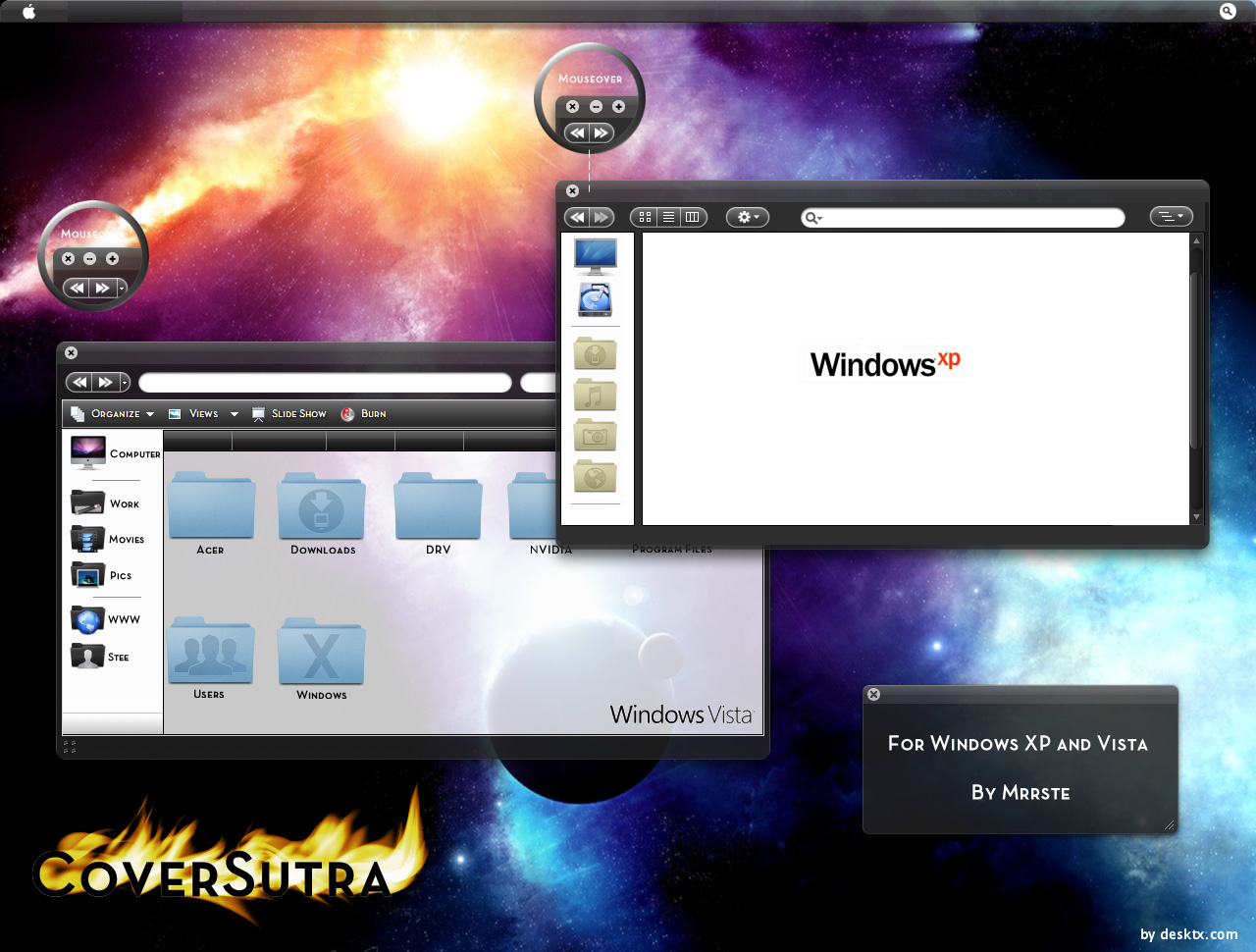This screenshot has width=1256, height=952.
Task: Click the XP window scrollbar up arrow
Action: [x=1196, y=240]
